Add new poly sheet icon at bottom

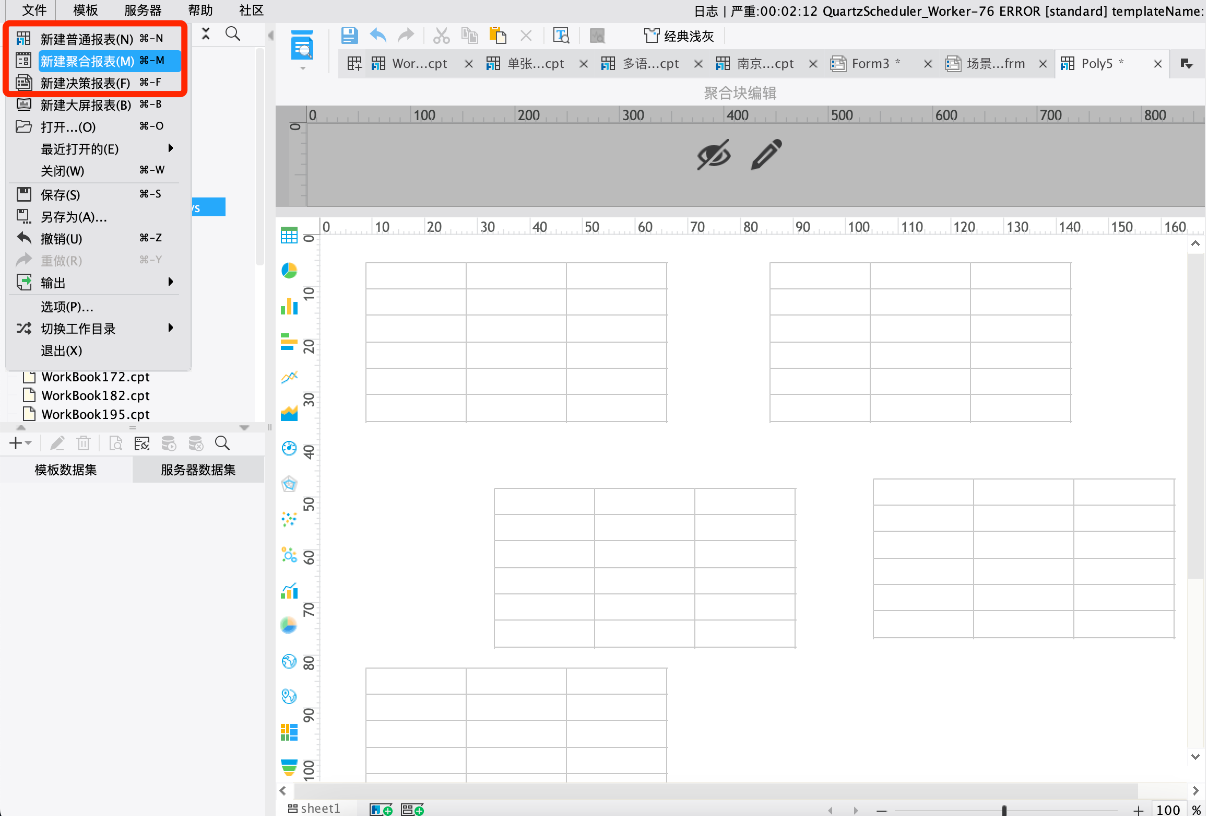pyautogui.click(x=413, y=809)
